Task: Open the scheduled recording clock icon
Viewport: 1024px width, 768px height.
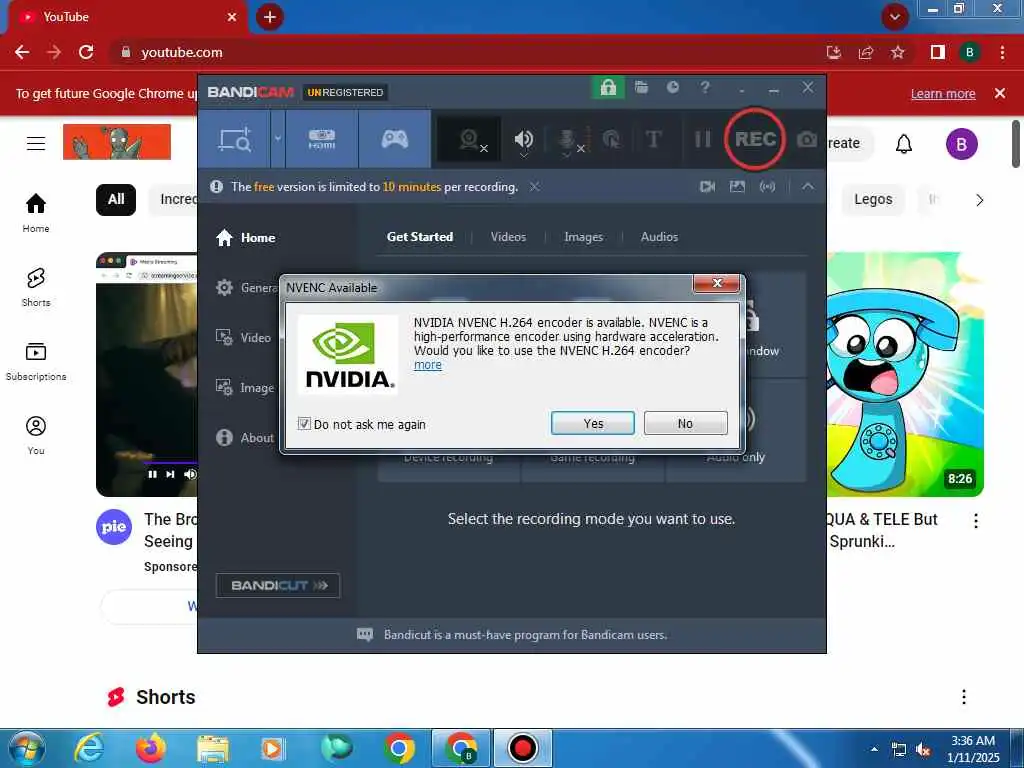Action: point(673,88)
